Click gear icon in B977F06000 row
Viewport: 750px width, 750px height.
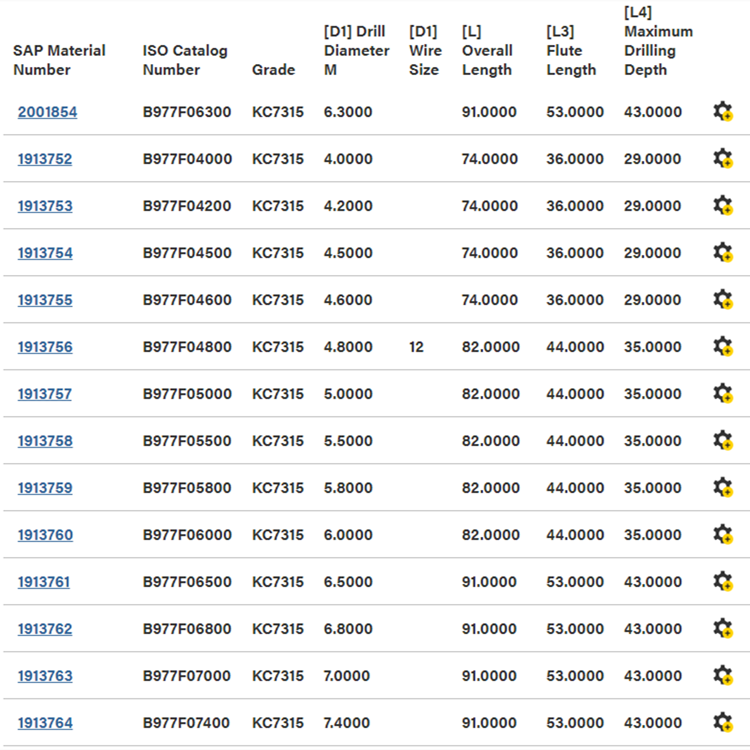(x=723, y=535)
